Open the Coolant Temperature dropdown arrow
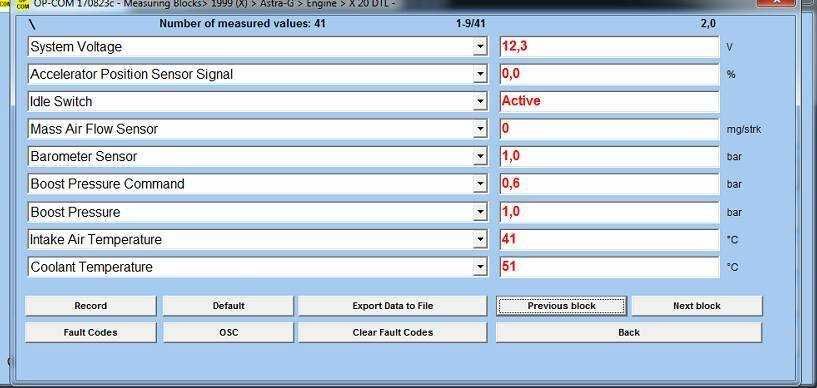 tap(480, 267)
